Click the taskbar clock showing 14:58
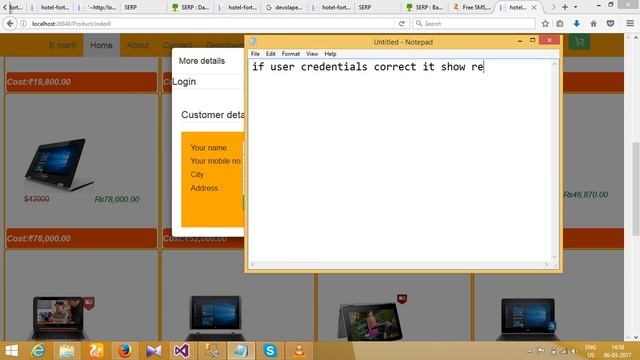This screenshot has height=360, width=640. (618, 351)
